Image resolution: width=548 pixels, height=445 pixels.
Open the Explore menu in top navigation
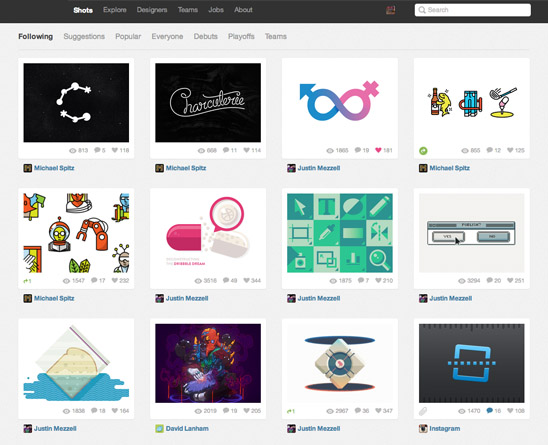[x=115, y=10]
